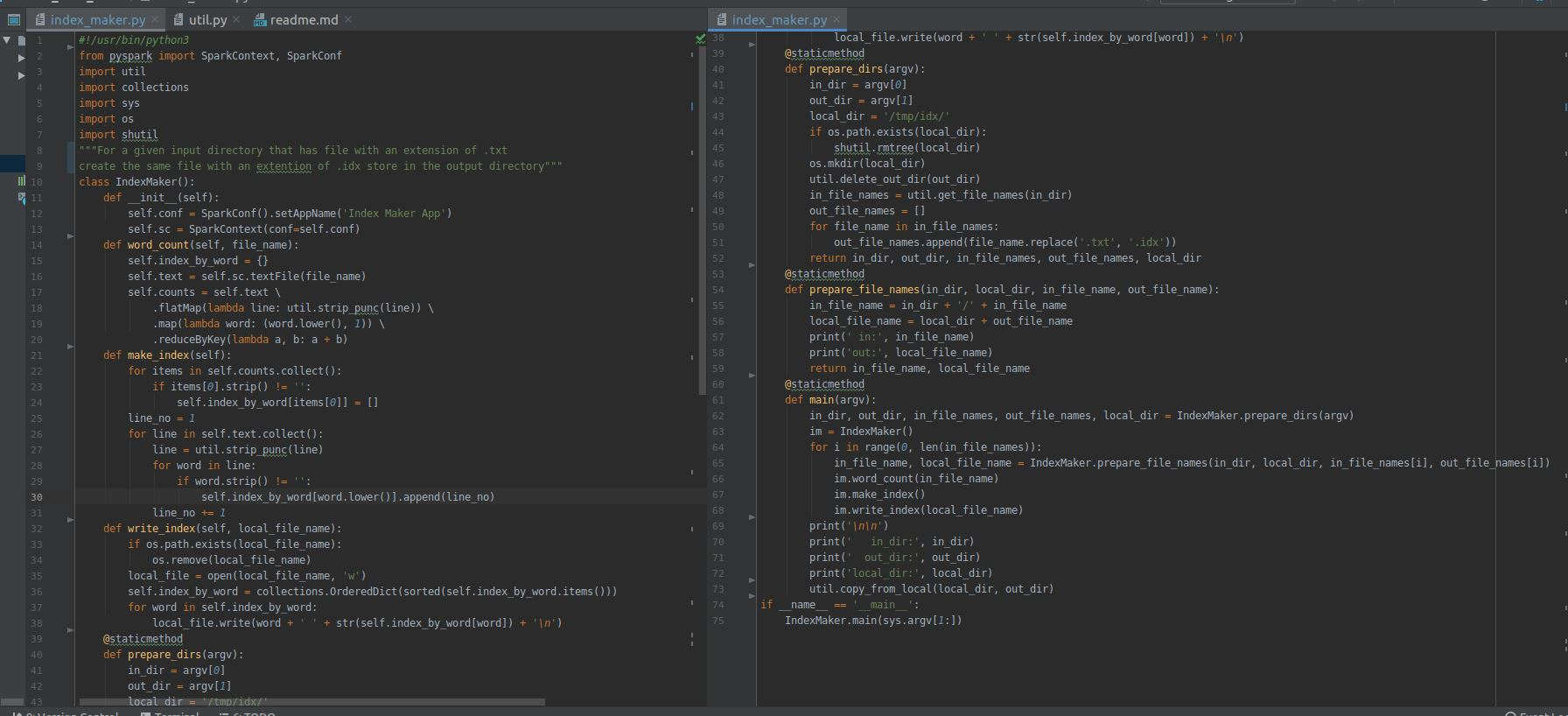The image size is (1568, 716).
Task: Fold the if __name__ block at line 74
Action: (x=752, y=596)
